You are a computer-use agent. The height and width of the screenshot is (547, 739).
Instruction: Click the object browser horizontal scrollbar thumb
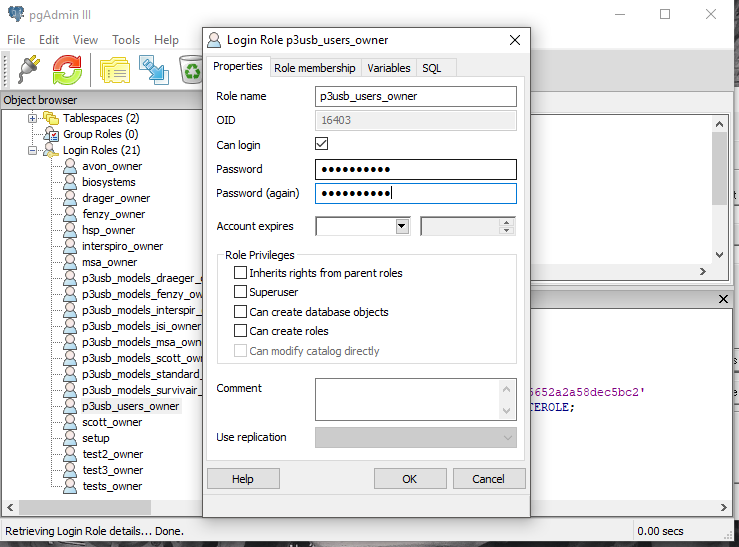(x=85, y=507)
